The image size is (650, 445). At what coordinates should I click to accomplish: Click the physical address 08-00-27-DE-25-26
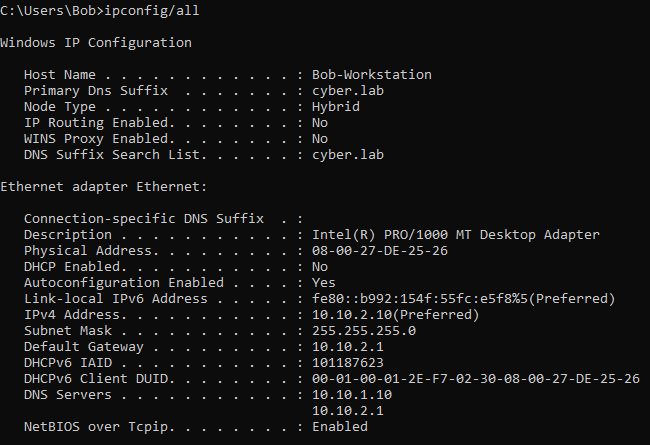[x=380, y=251]
